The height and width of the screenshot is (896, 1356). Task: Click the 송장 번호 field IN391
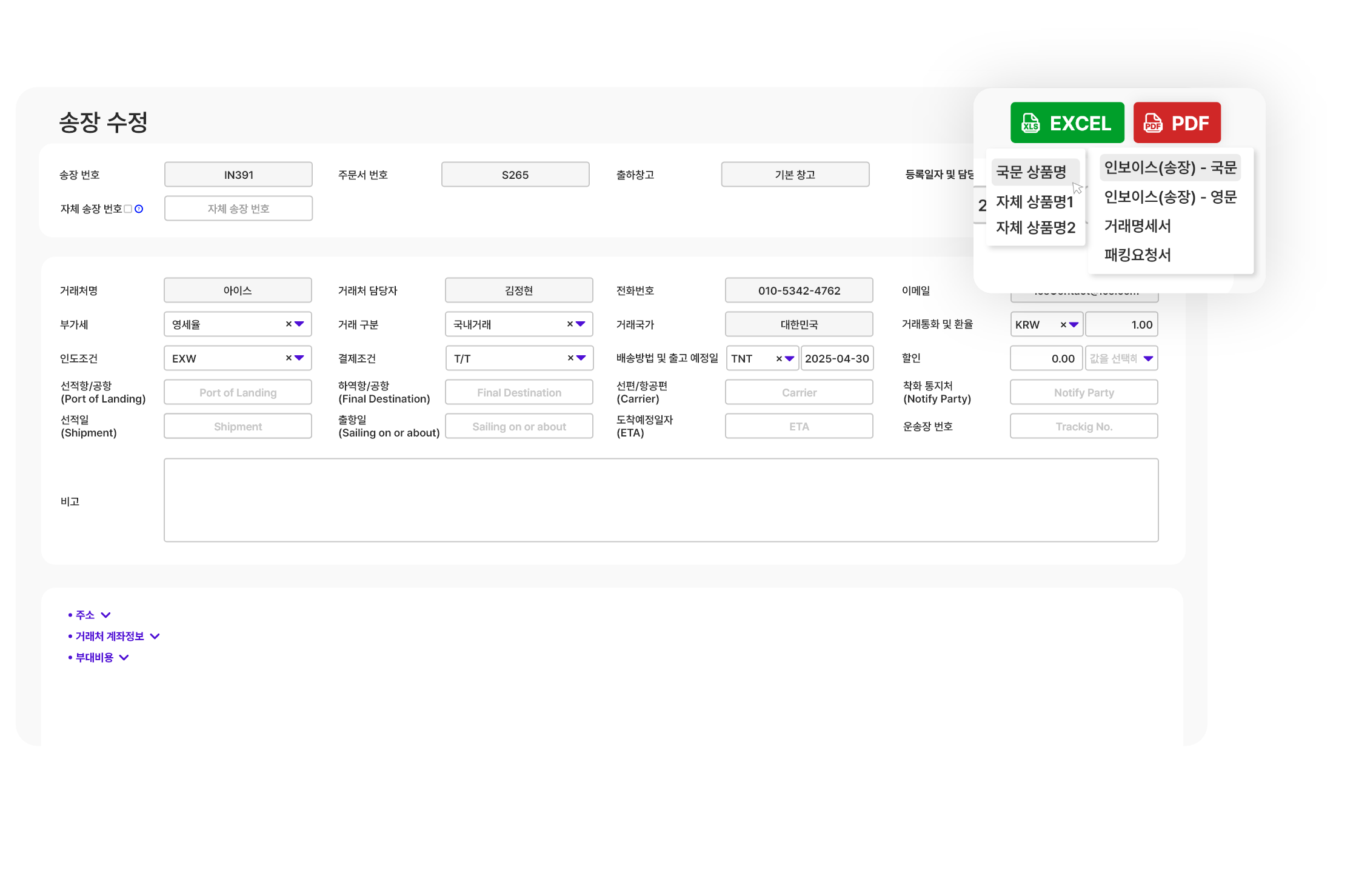(x=238, y=174)
